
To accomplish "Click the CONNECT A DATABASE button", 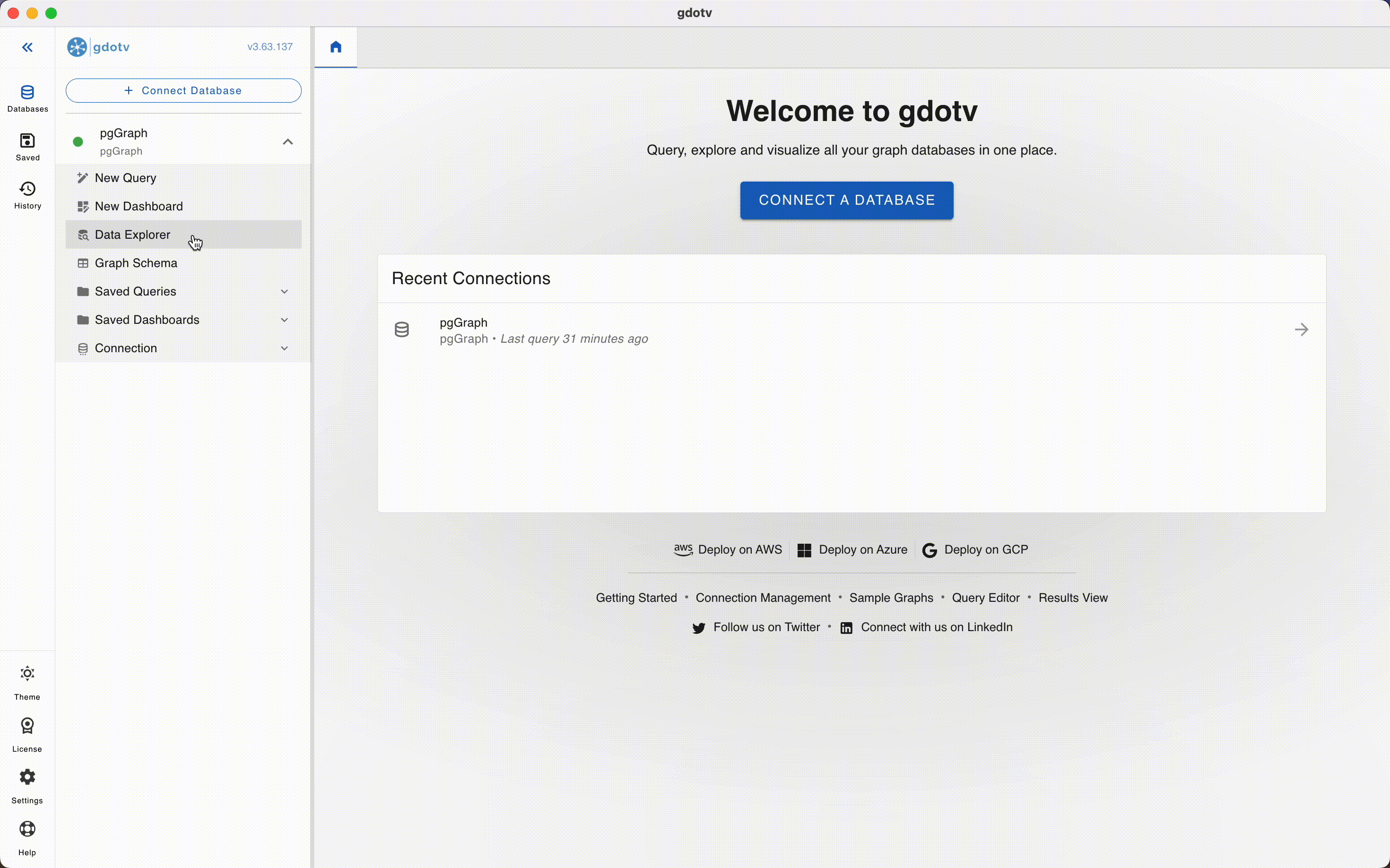I will pyautogui.click(x=846, y=200).
